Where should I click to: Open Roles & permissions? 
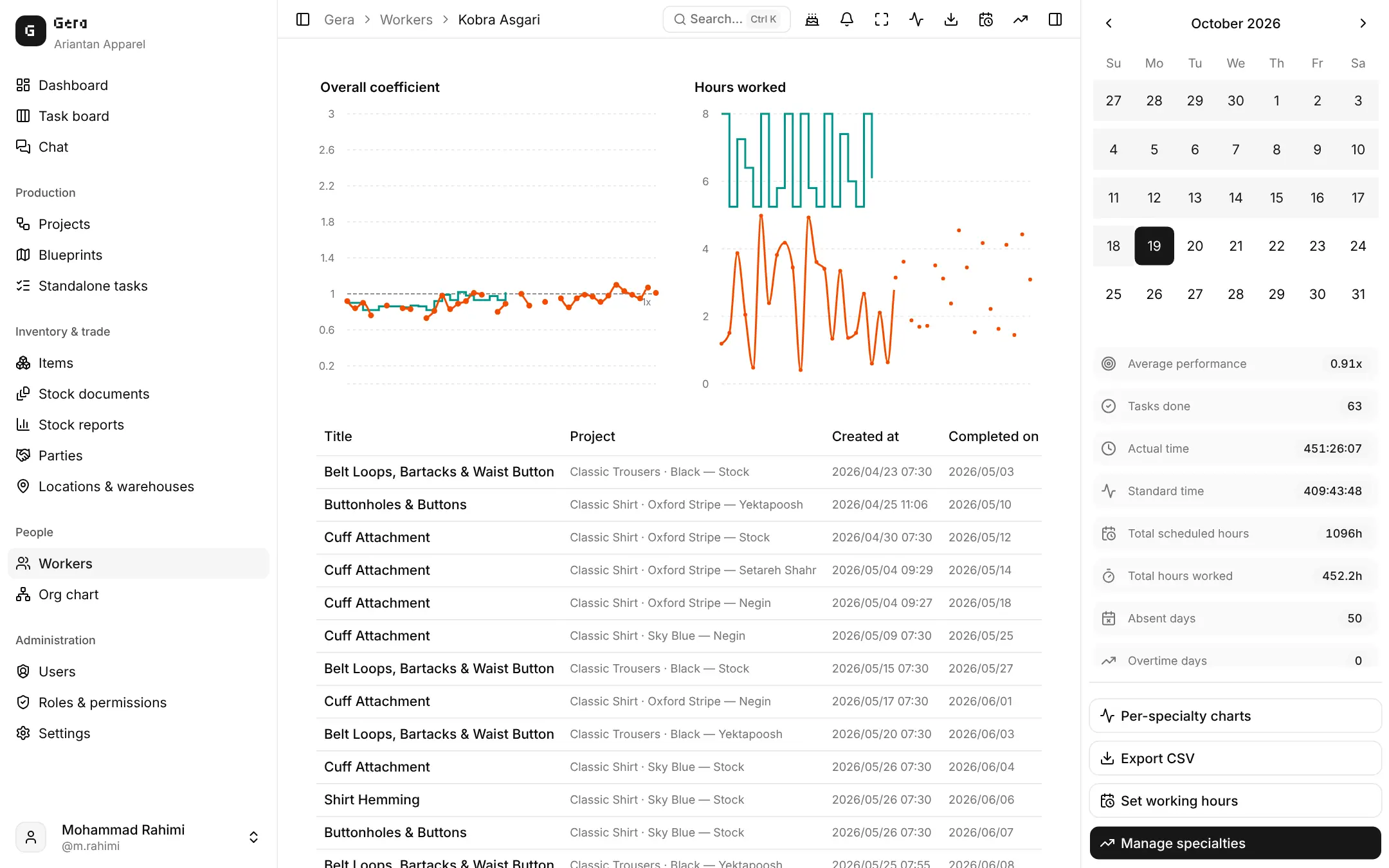click(138, 702)
